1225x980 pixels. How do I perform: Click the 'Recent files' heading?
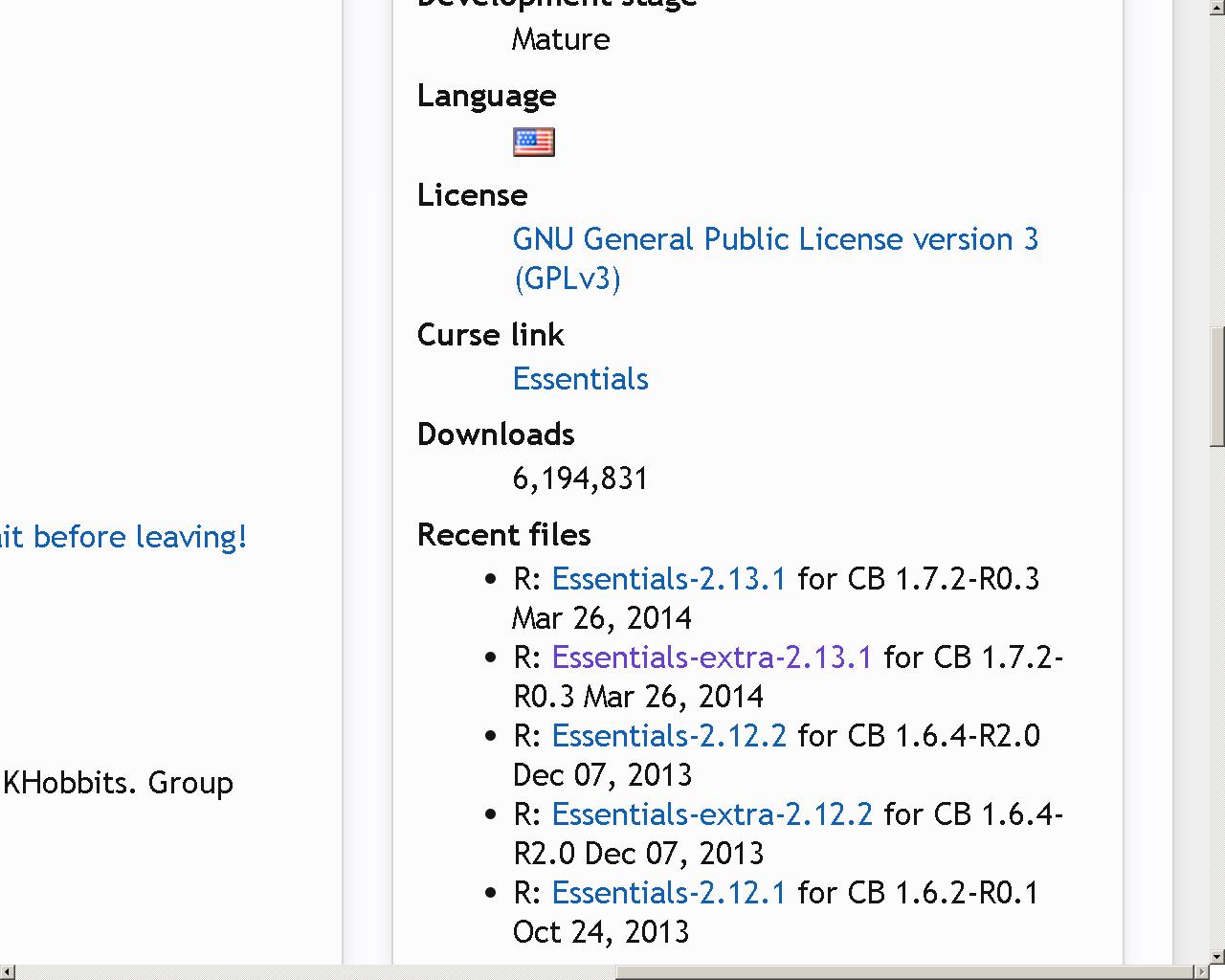click(503, 535)
